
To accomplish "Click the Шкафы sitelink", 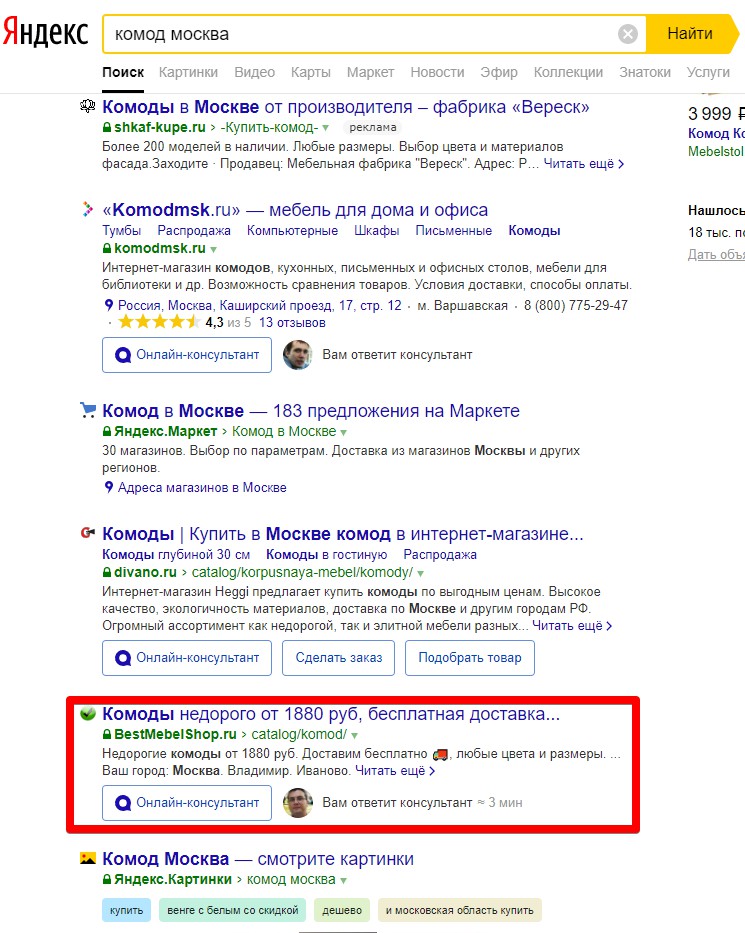I will (376, 230).
